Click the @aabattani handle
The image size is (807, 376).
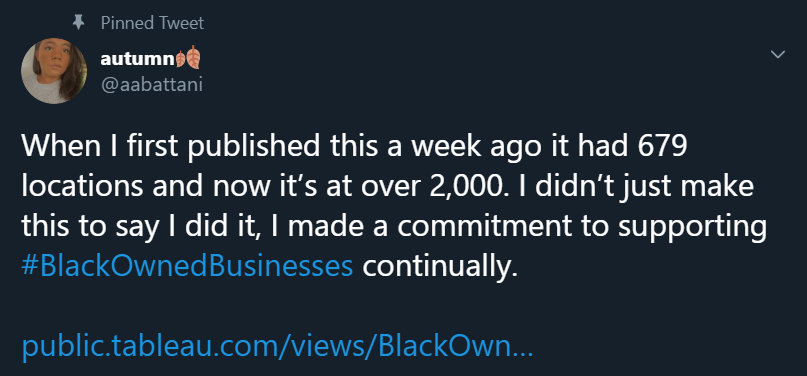point(152,84)
